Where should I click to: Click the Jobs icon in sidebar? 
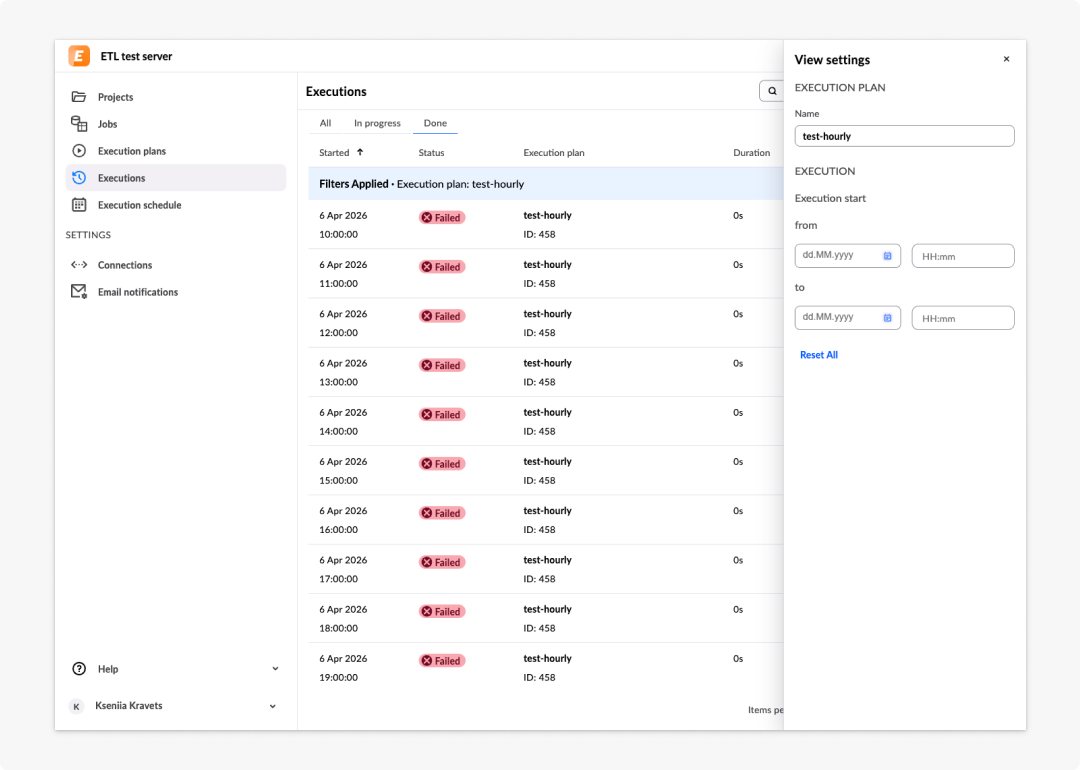79,123
